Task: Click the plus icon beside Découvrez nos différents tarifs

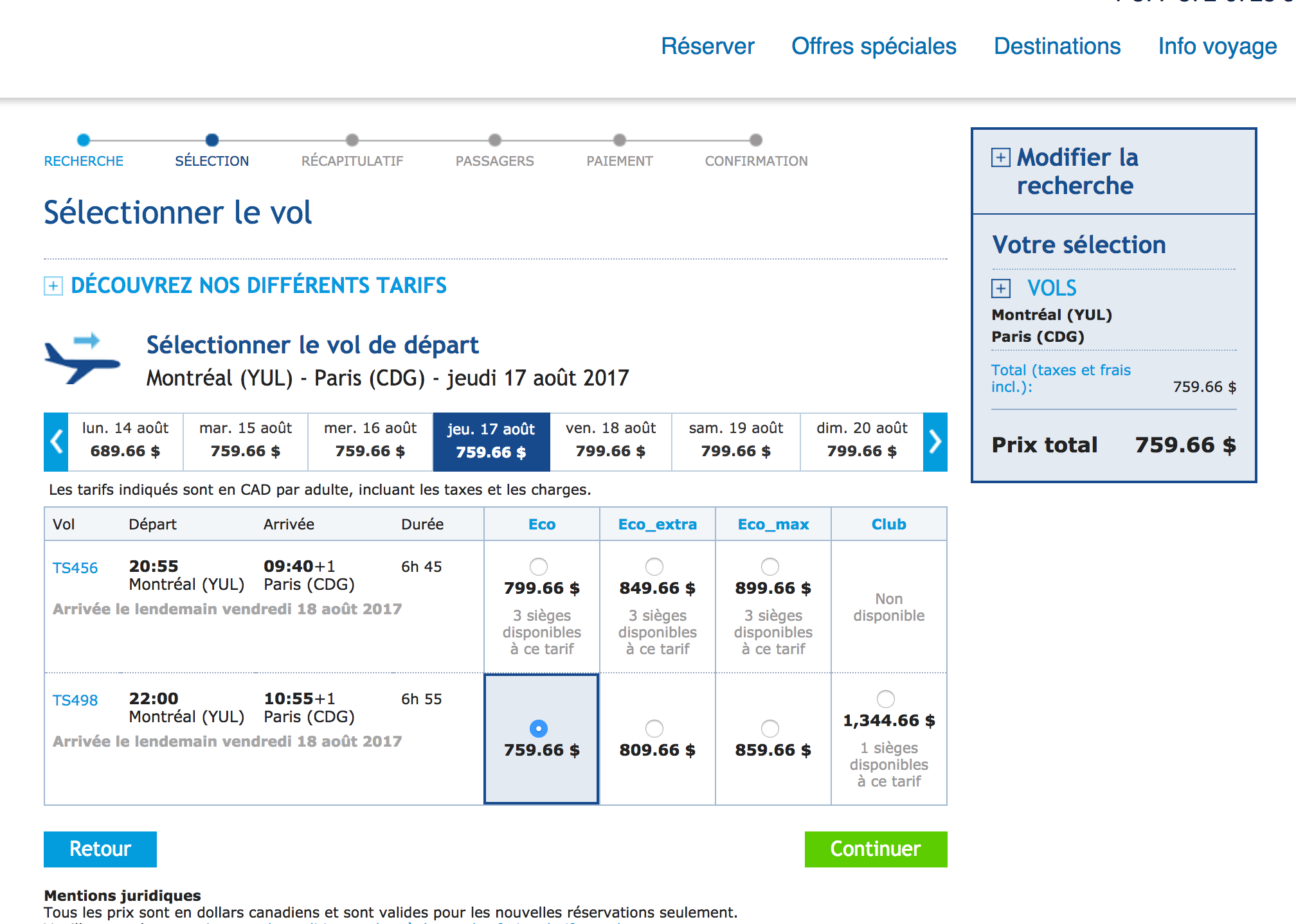Action: (x=53, y=286)
